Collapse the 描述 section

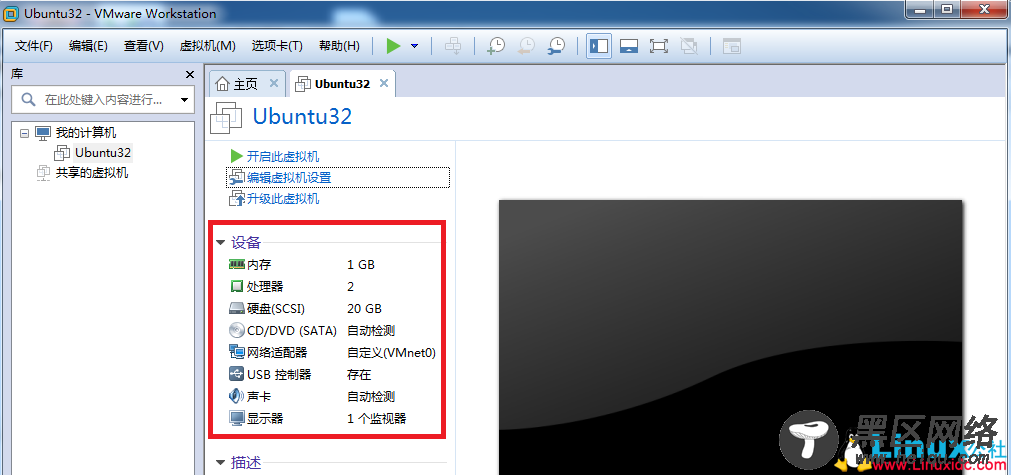[221, 463]
